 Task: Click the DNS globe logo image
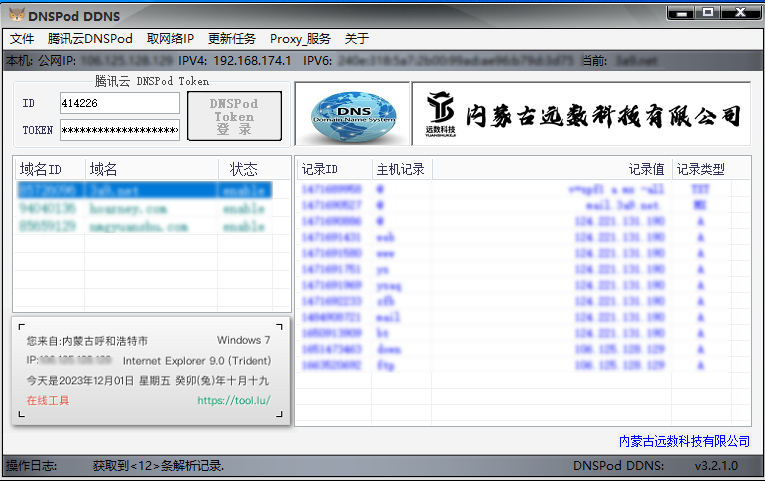pyautogui.click(x=354, y=115)
